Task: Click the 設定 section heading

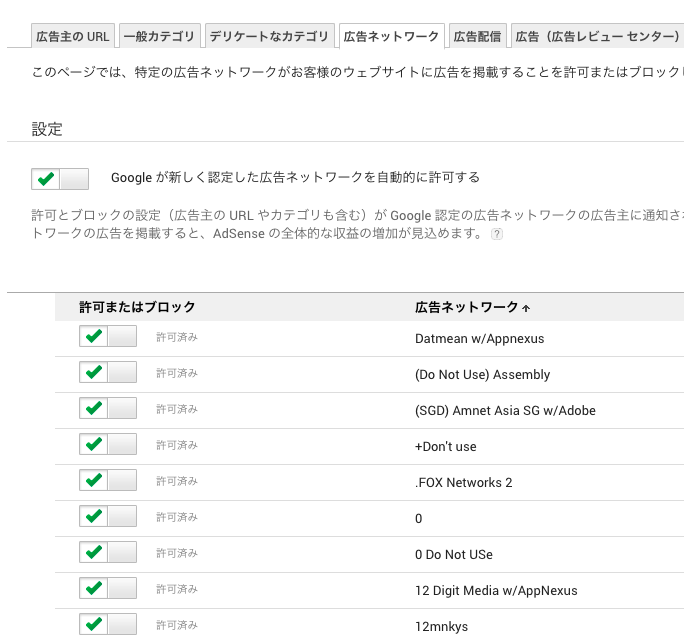Action: pyautogui.click(x=47, y=129)
